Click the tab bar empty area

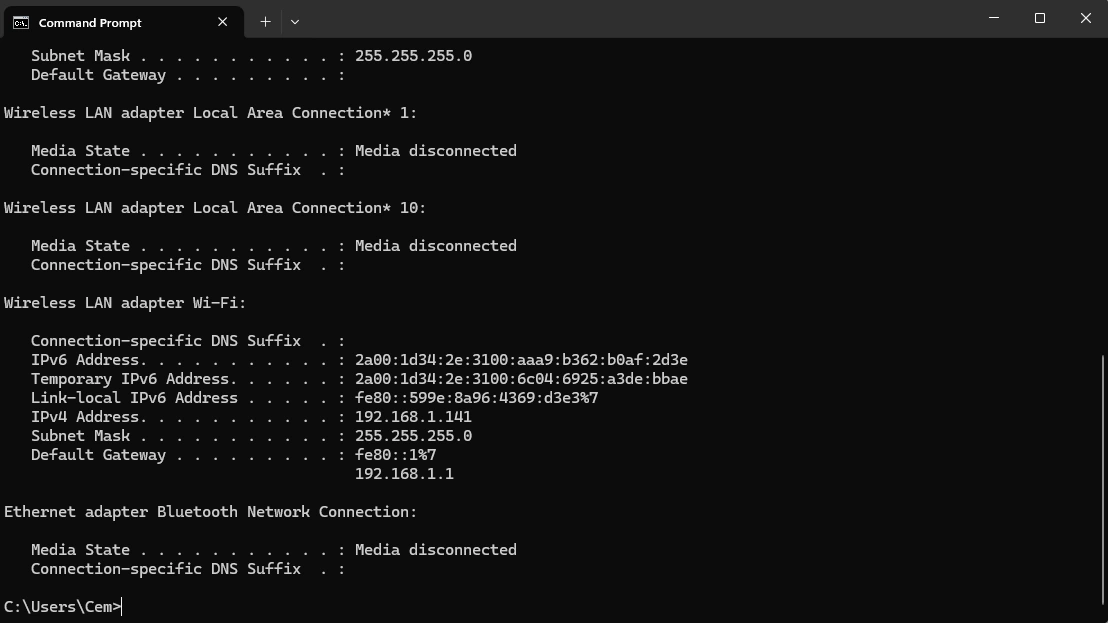pos(600,20)
